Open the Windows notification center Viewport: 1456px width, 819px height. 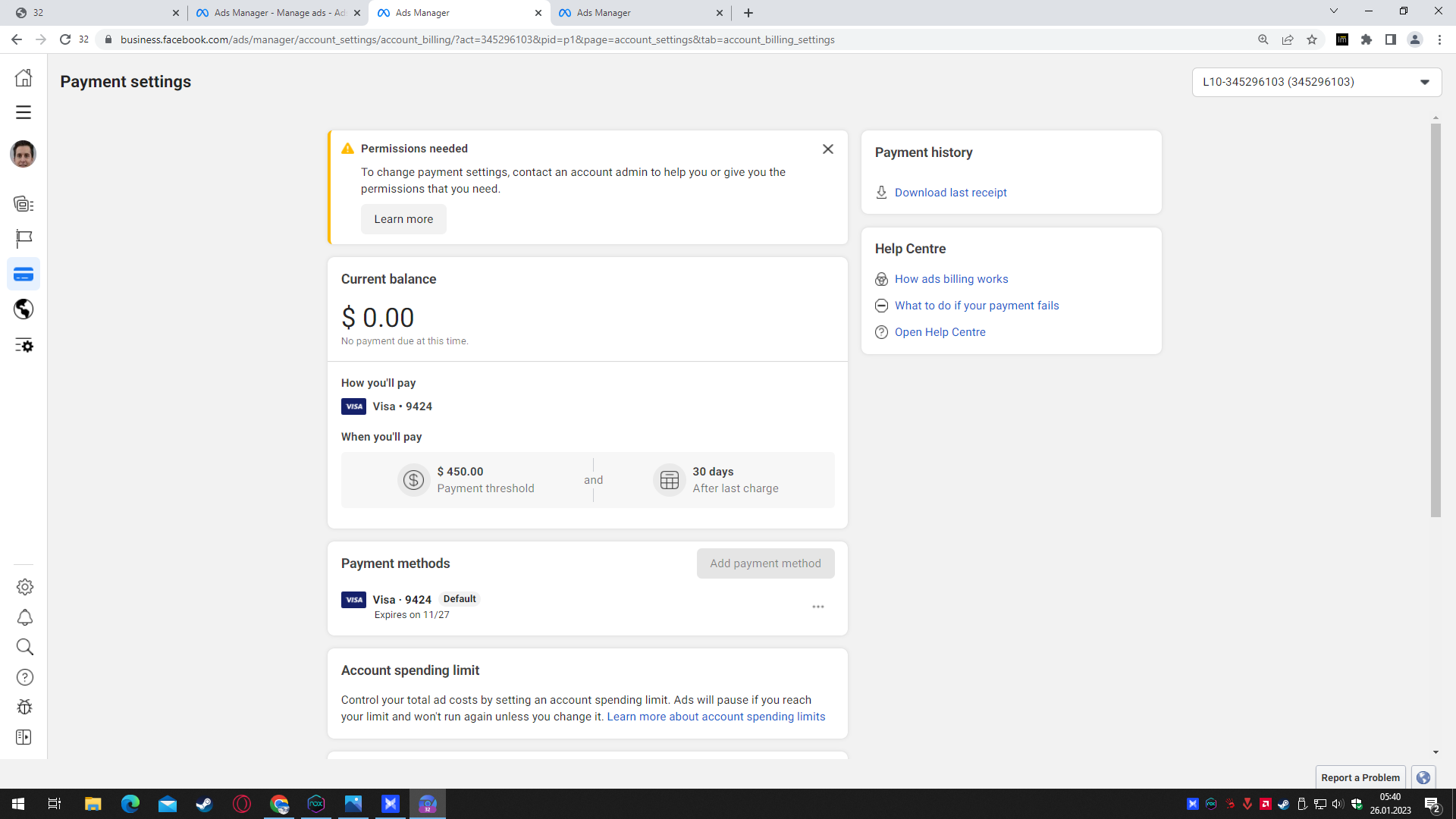pos(1432,804)
